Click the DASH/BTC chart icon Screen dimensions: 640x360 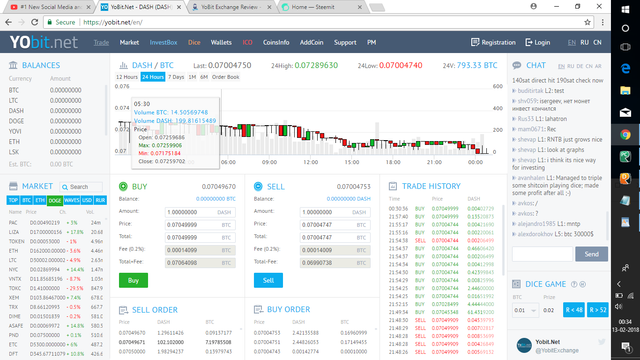pos(123,65)
